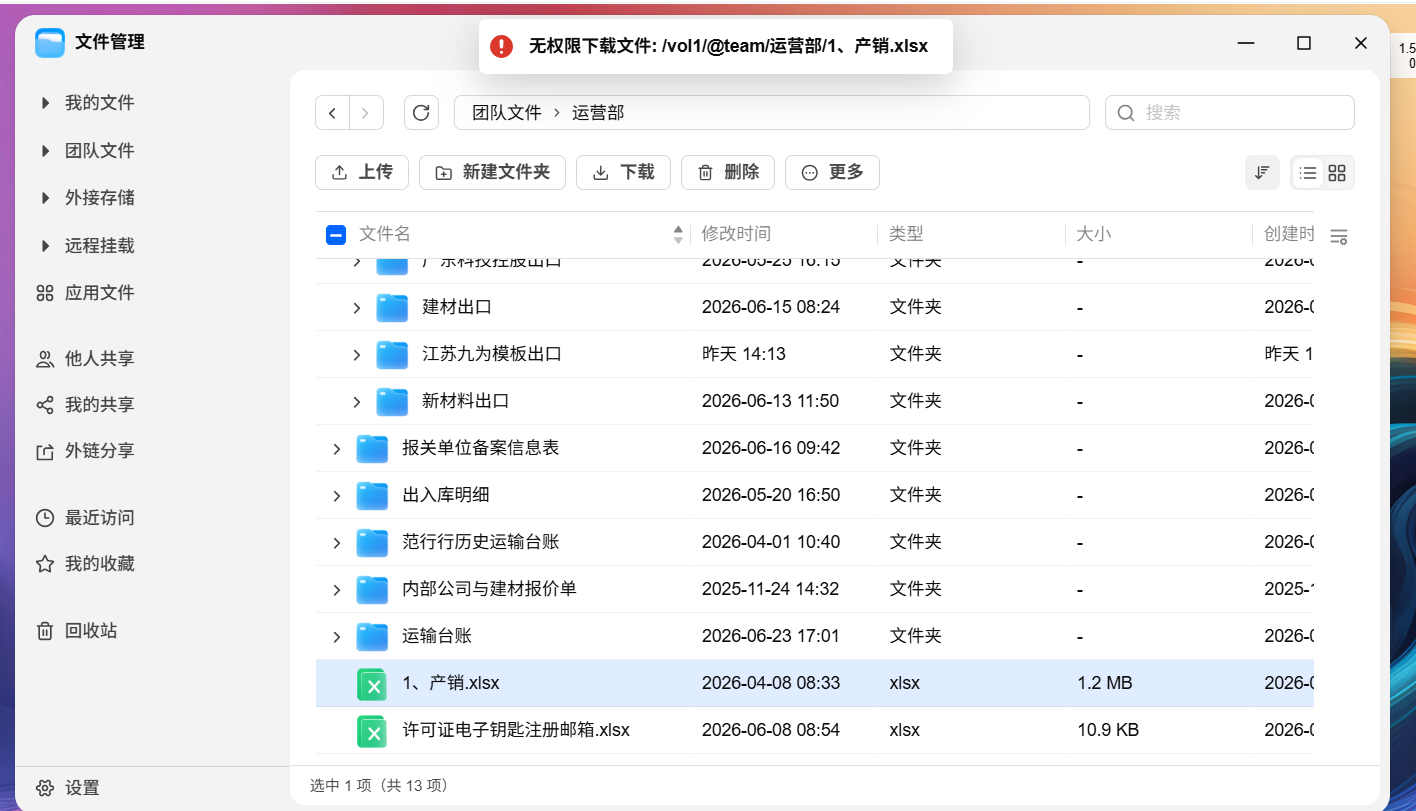
Task: Expand the 建材出口 folder chevron
Action: [357, 308]
